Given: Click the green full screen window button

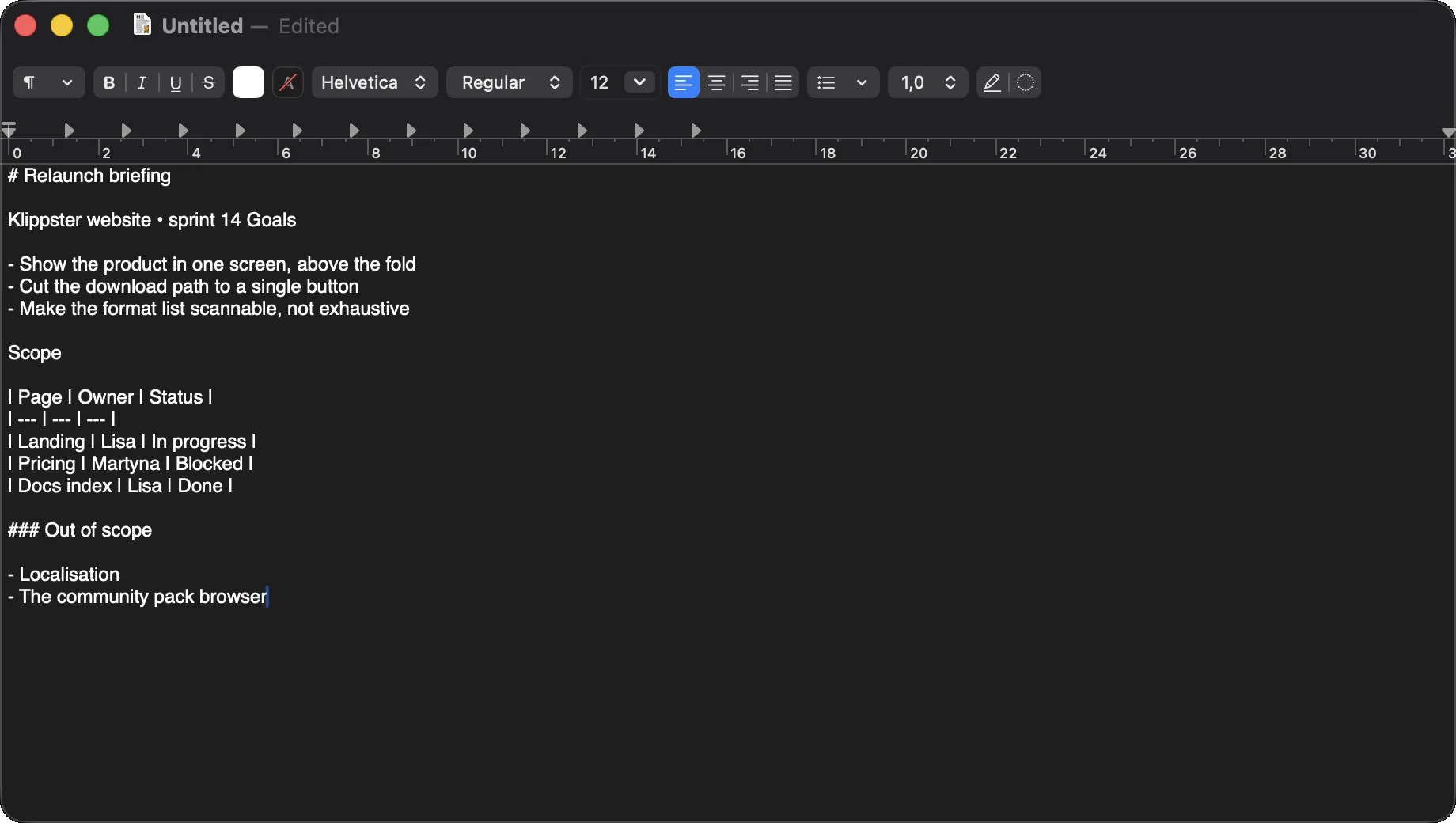Looking at the screenshot, I should (x=98, y=25).
